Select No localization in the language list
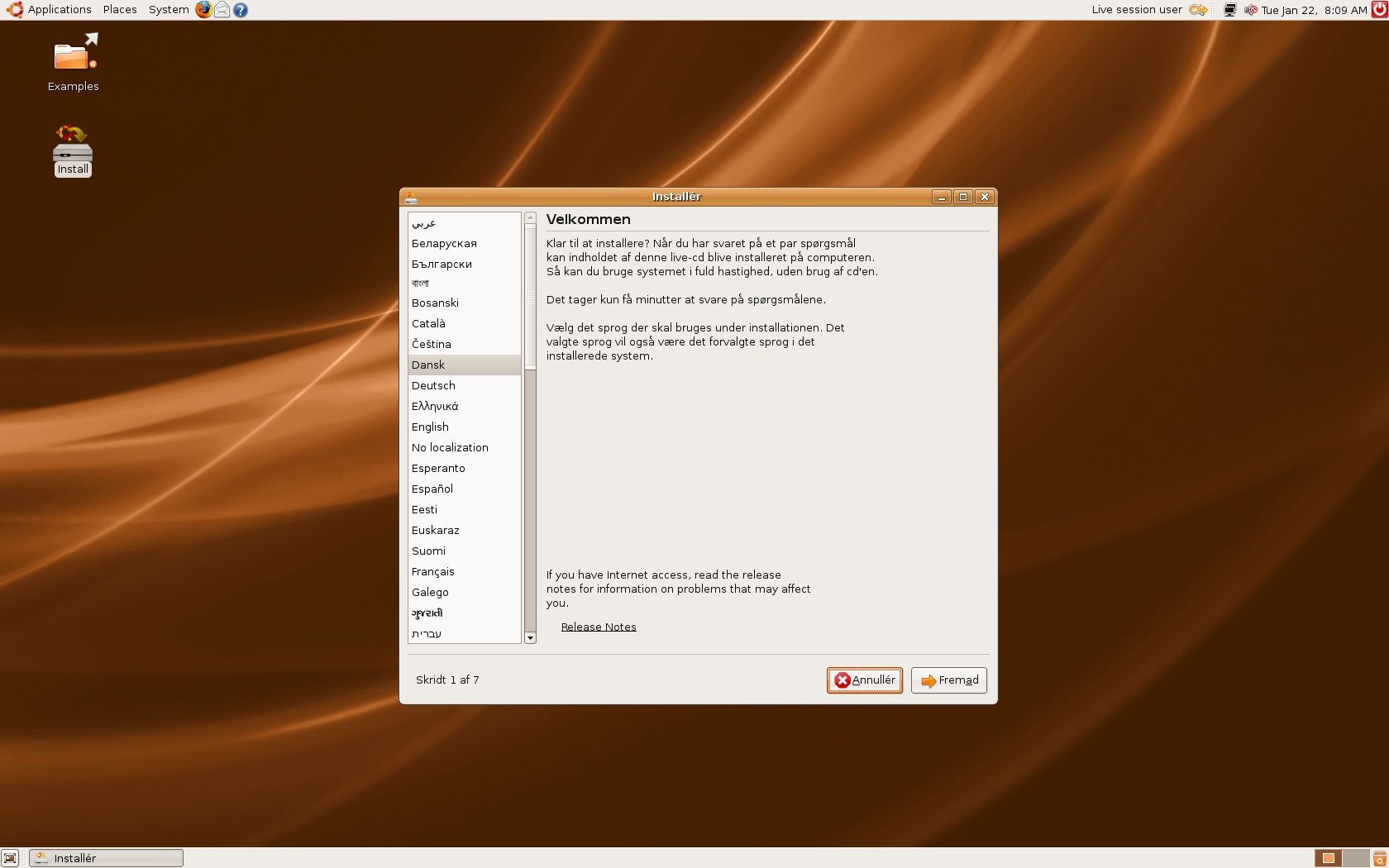 465,448
